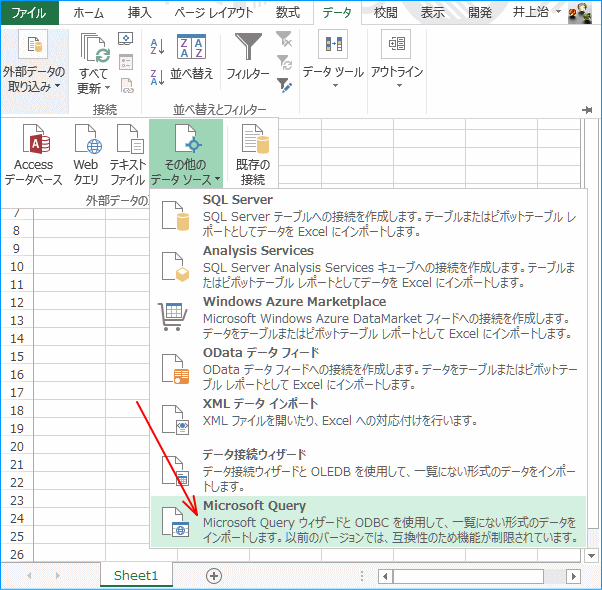Open the データ接続ウィザード entry
Viewport: 602px width, 590px height.
pos(369,470)
